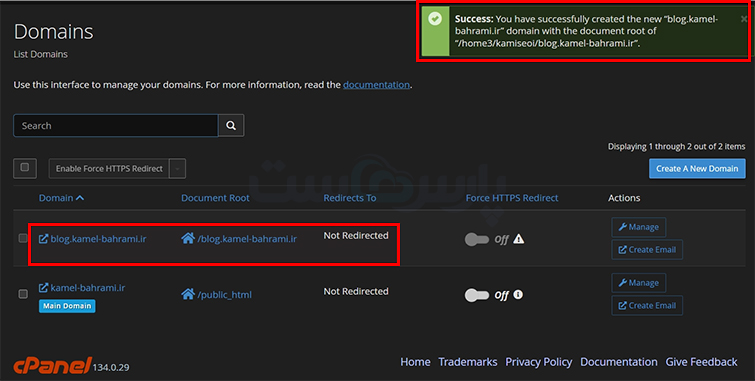Toggle Force HTTPS Redirect for kamel-bahrami.ir

(x=477, y=295)
